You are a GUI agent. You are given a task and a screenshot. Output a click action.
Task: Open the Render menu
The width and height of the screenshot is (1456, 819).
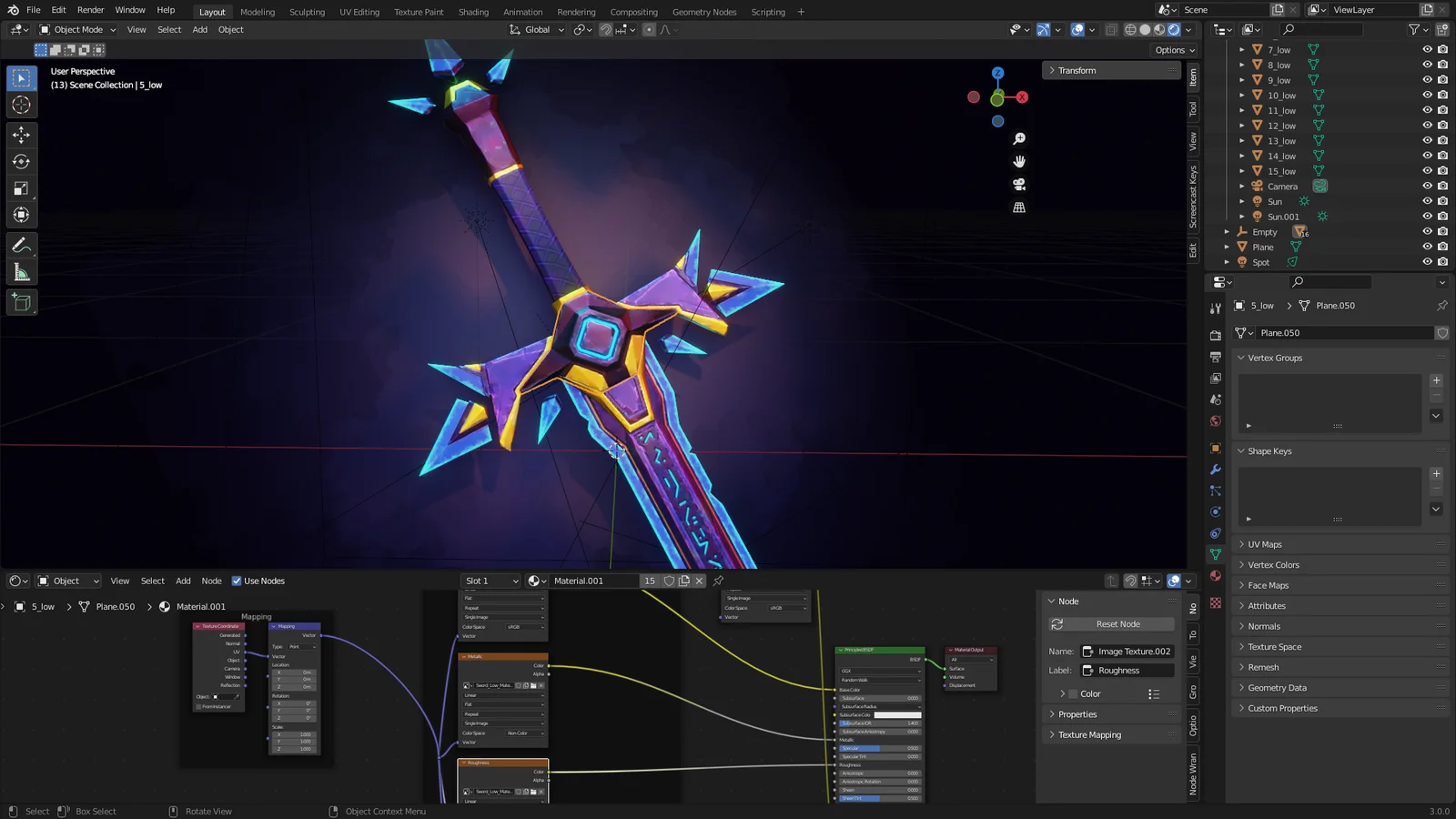pyautogui.click(x=90, y=10)
